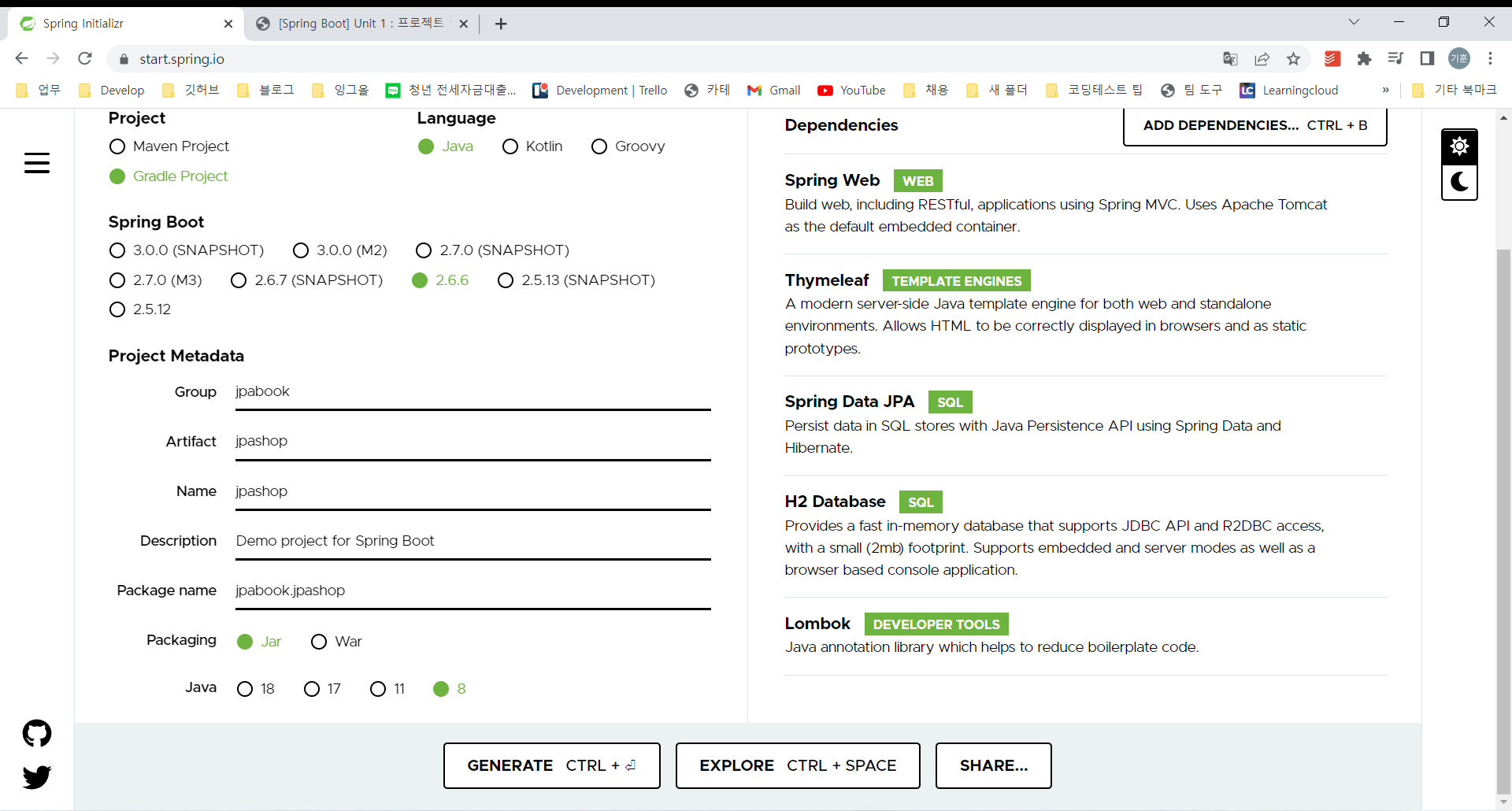
Task: Click the SHARE... button
Action: [x=994, y=765]
